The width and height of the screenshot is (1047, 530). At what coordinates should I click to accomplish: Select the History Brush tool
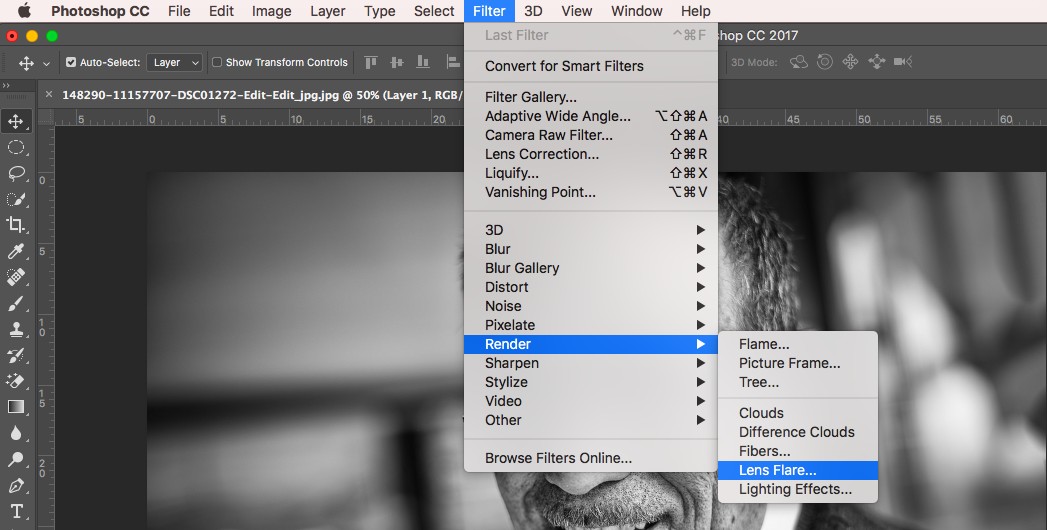point(16,355)
